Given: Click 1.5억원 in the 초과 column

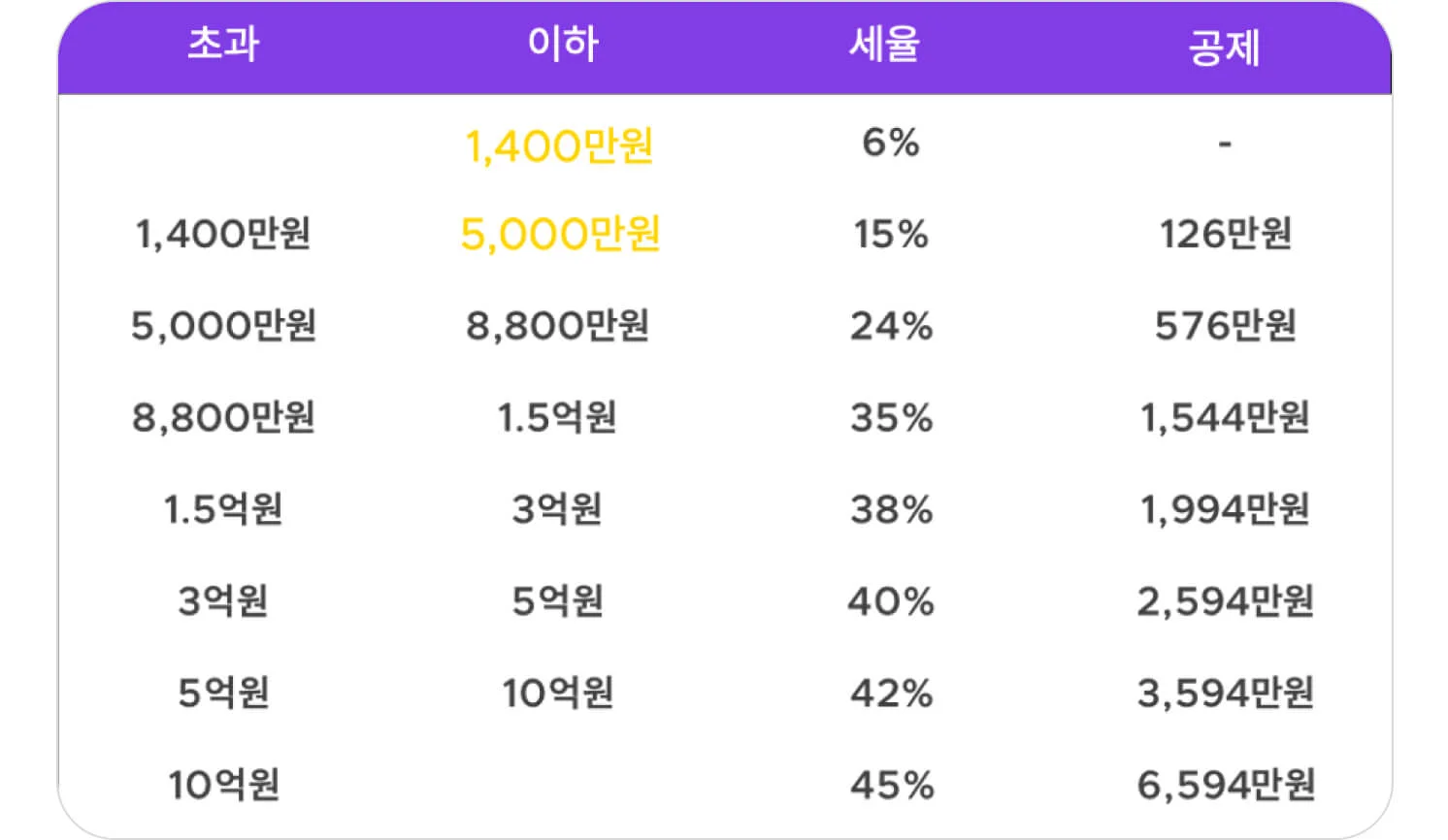Looking at the screenshot, I should [x=223, y=509].
